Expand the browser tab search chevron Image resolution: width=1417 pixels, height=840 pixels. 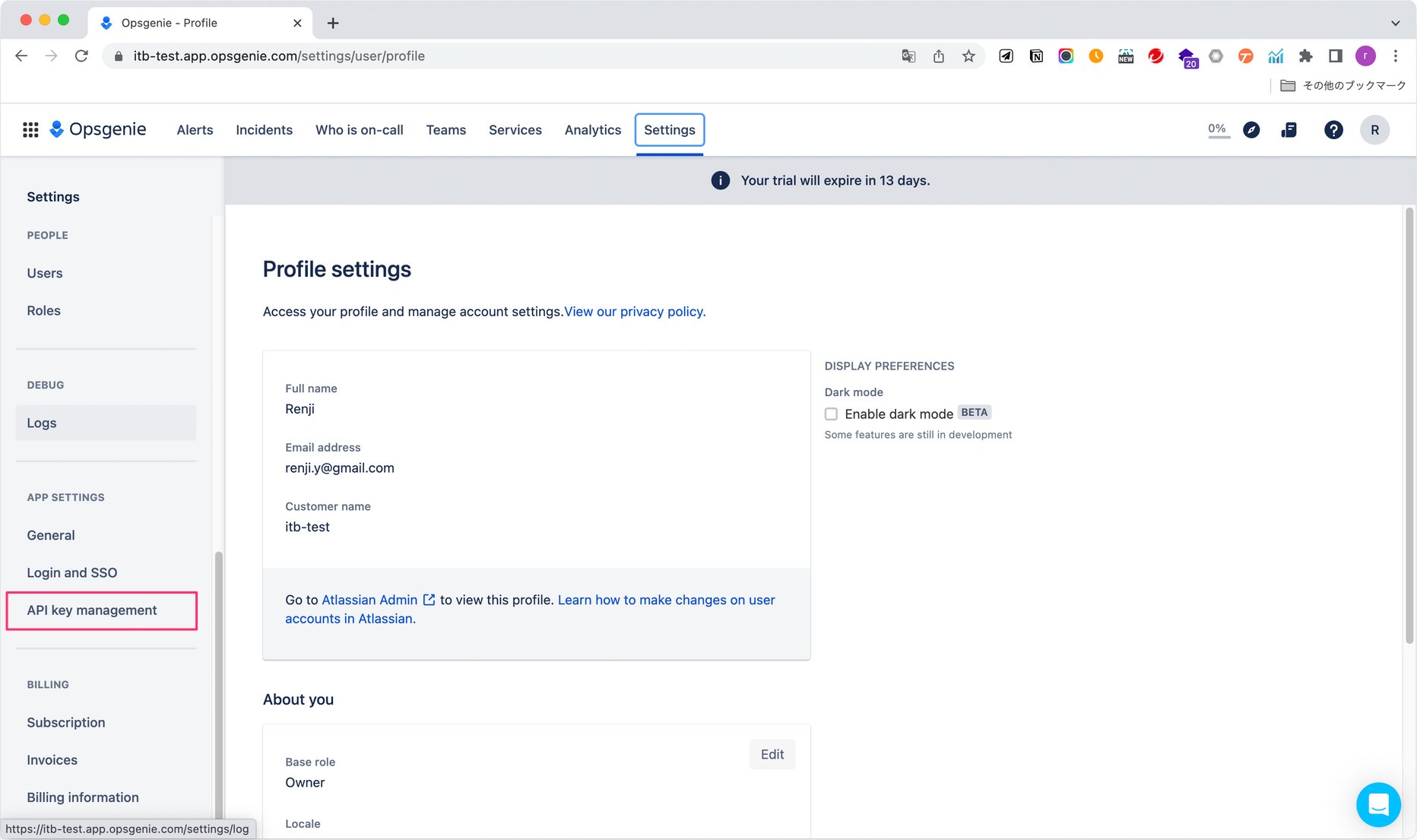coord(1395,23)
